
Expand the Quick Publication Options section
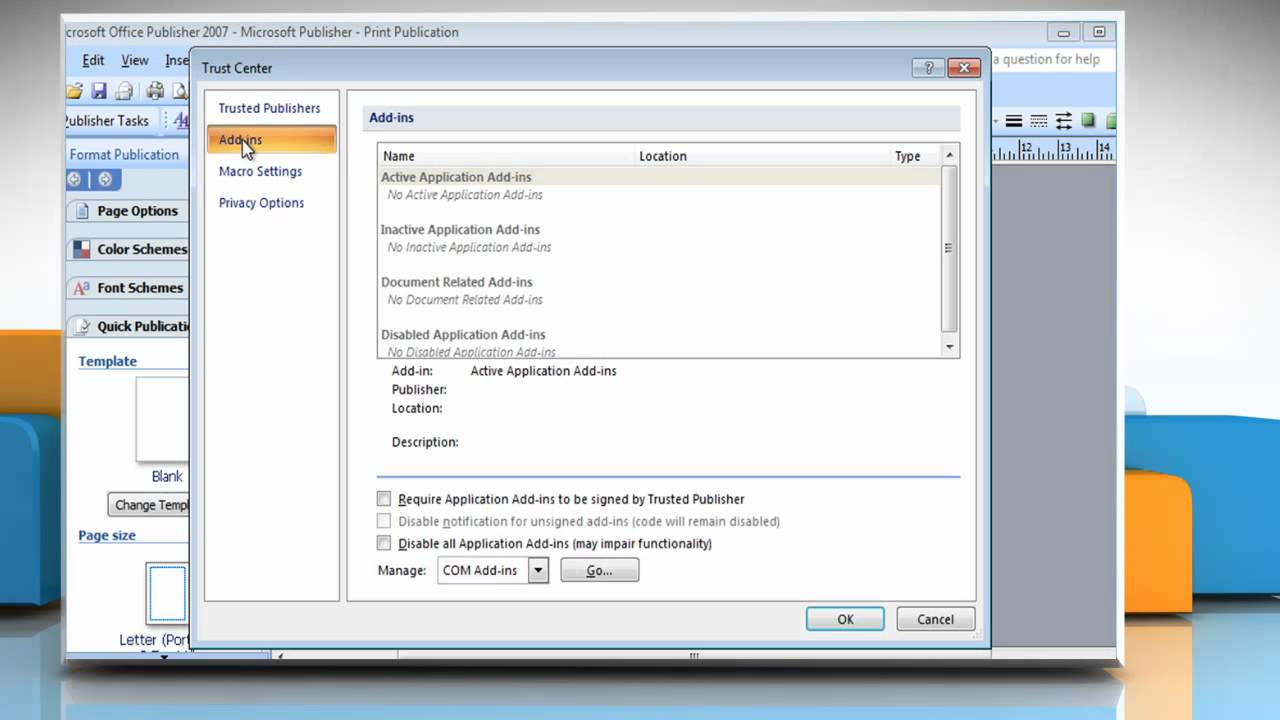pyautogui.click(x=128, y=326)
